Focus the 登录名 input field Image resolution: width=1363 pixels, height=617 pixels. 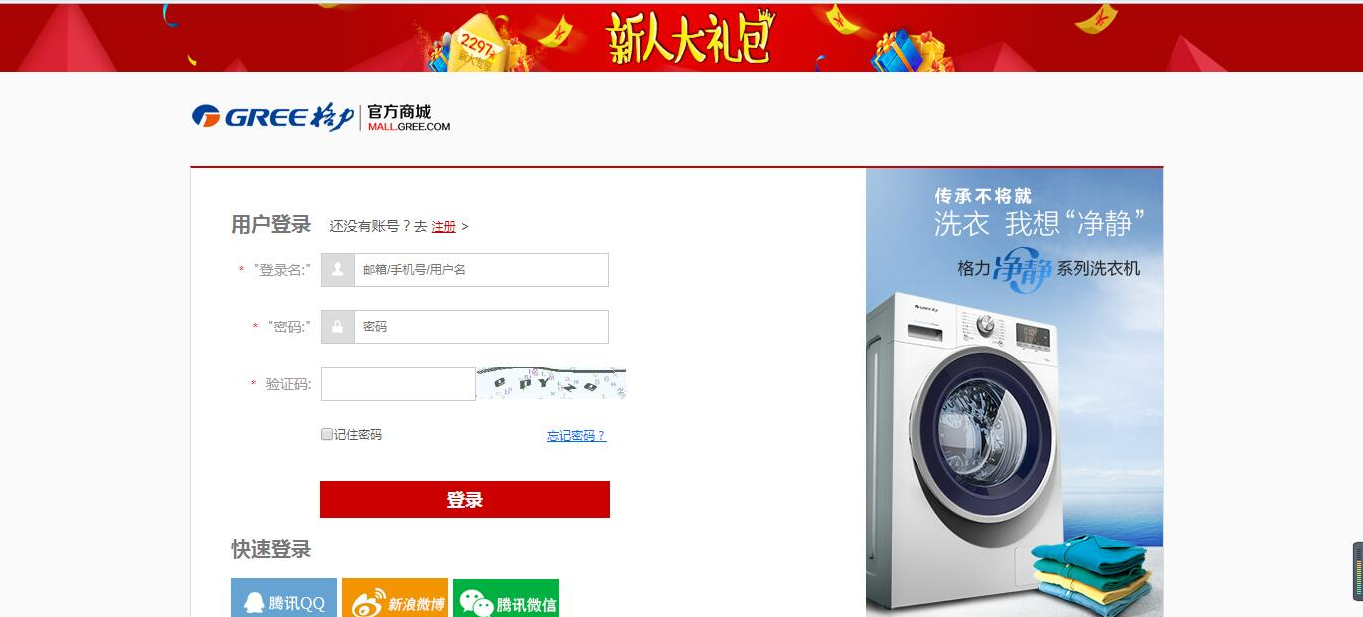point(481,270)
